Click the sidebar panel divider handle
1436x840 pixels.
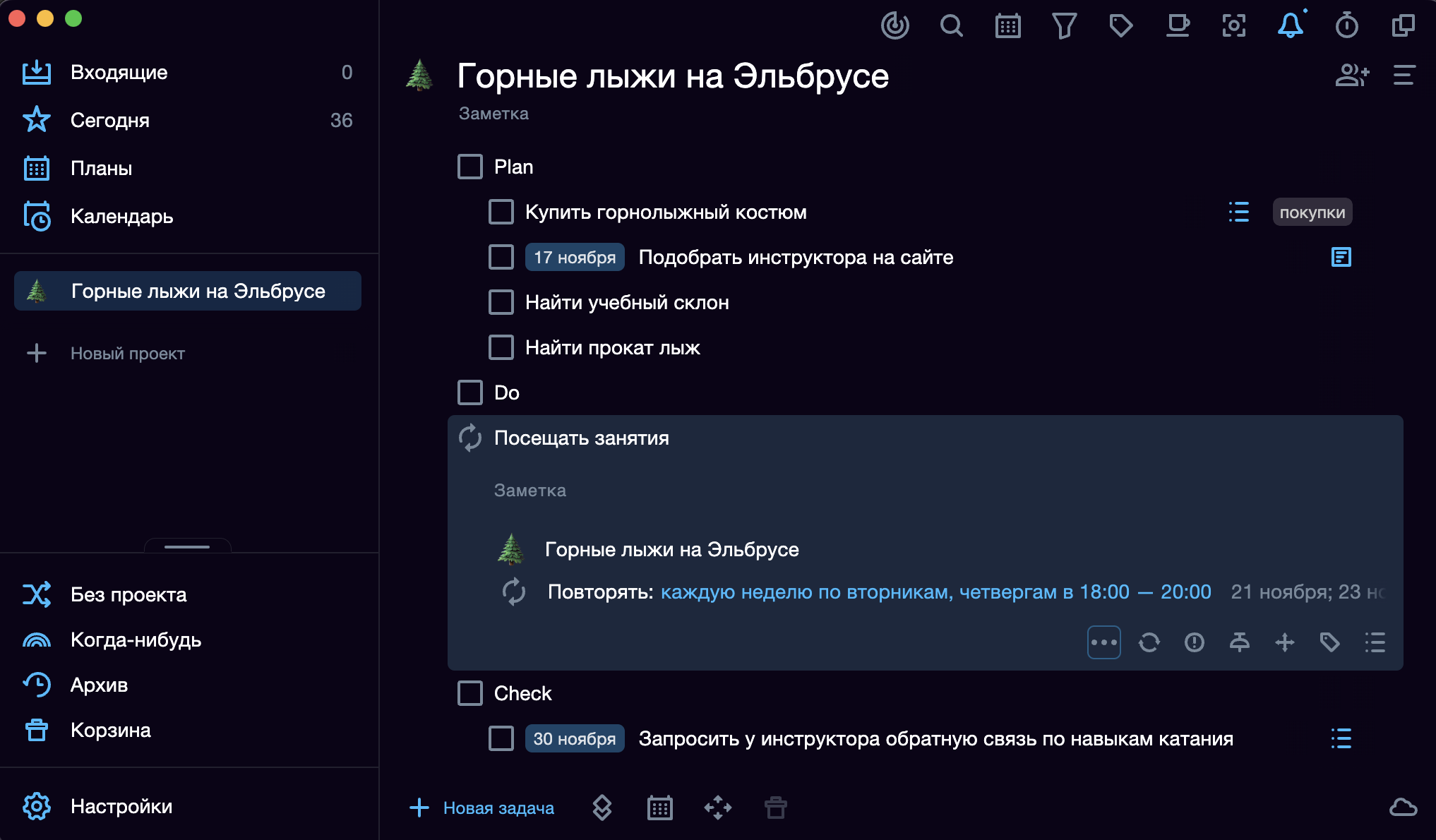(x=187, y=546)
